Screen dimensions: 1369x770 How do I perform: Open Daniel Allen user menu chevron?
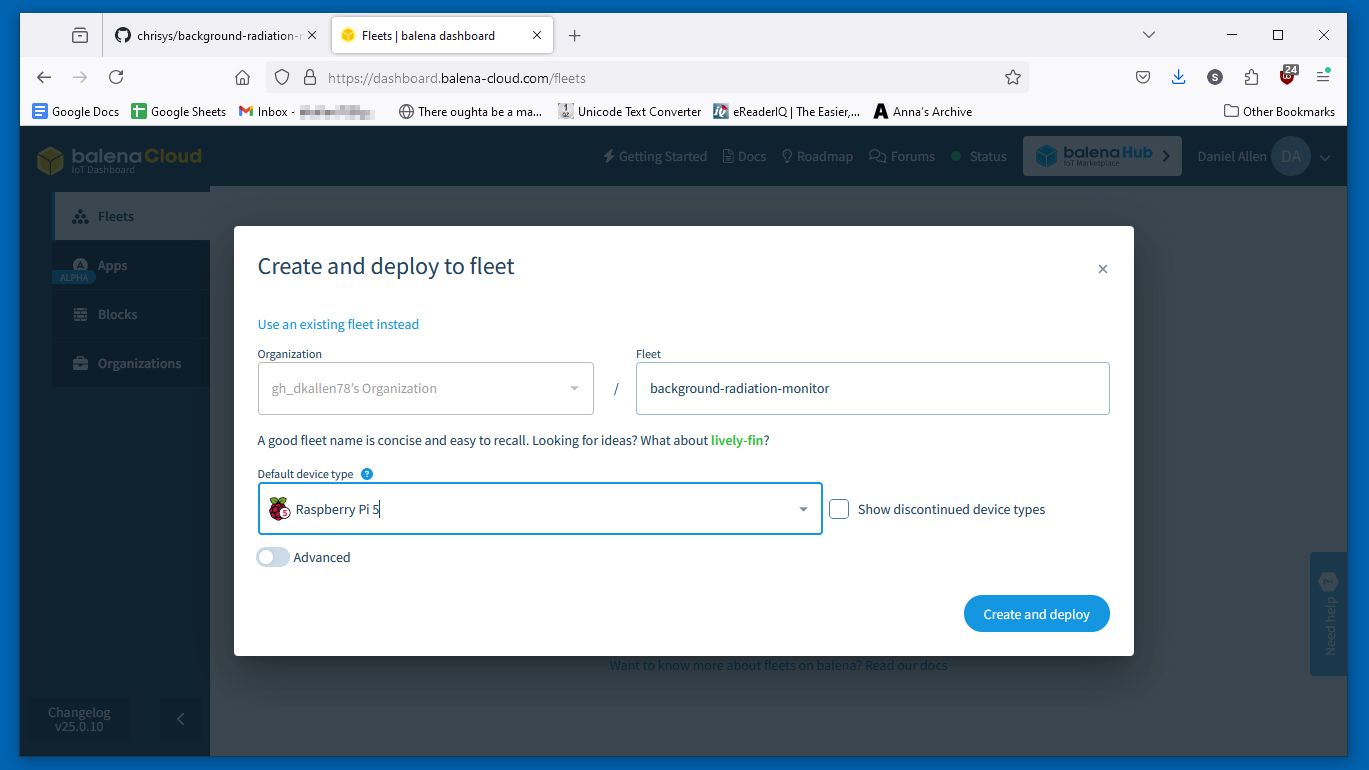coord(1325,157)
